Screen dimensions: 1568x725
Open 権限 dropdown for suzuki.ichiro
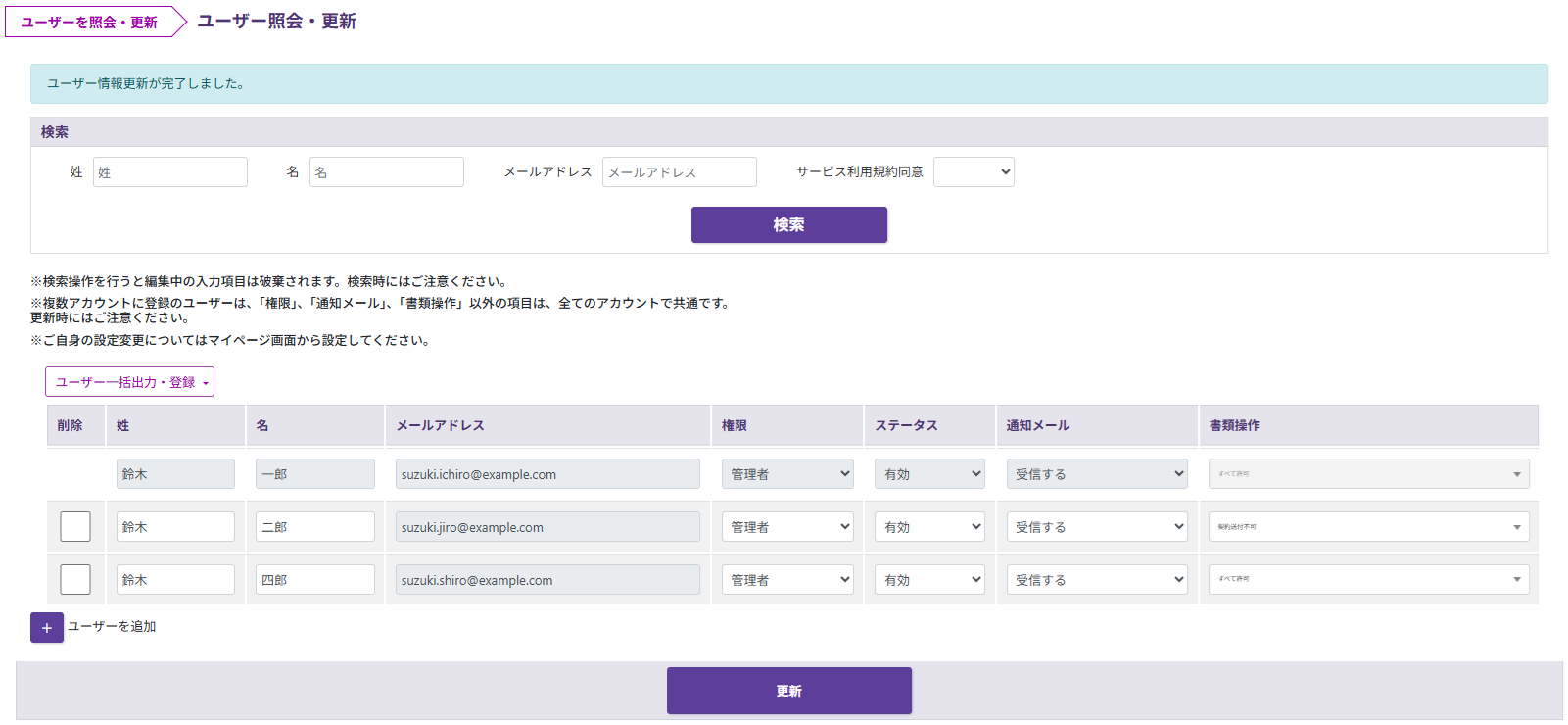pos(787,474)
